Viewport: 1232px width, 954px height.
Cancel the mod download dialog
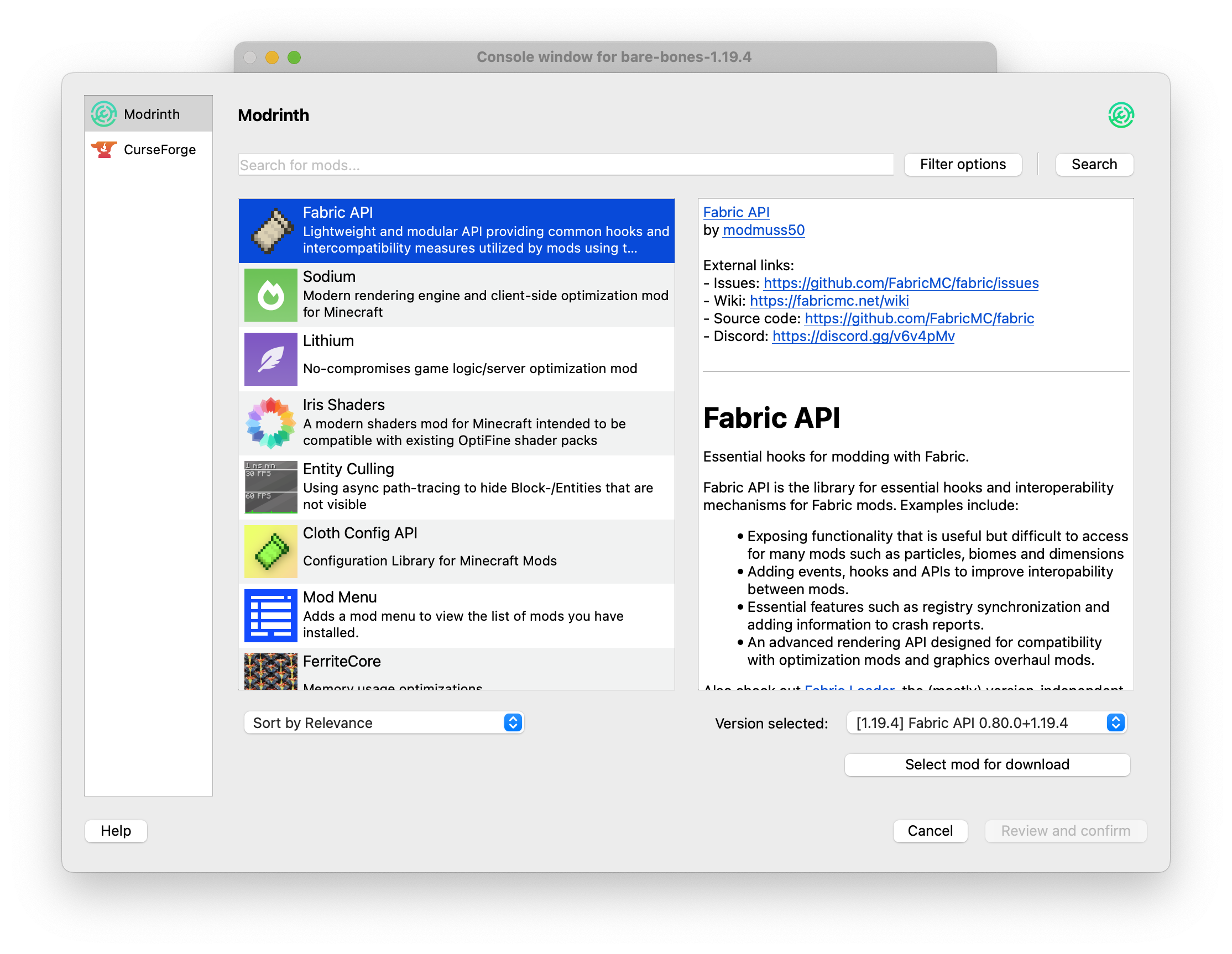pyautogui.click(x=930, y=831)
